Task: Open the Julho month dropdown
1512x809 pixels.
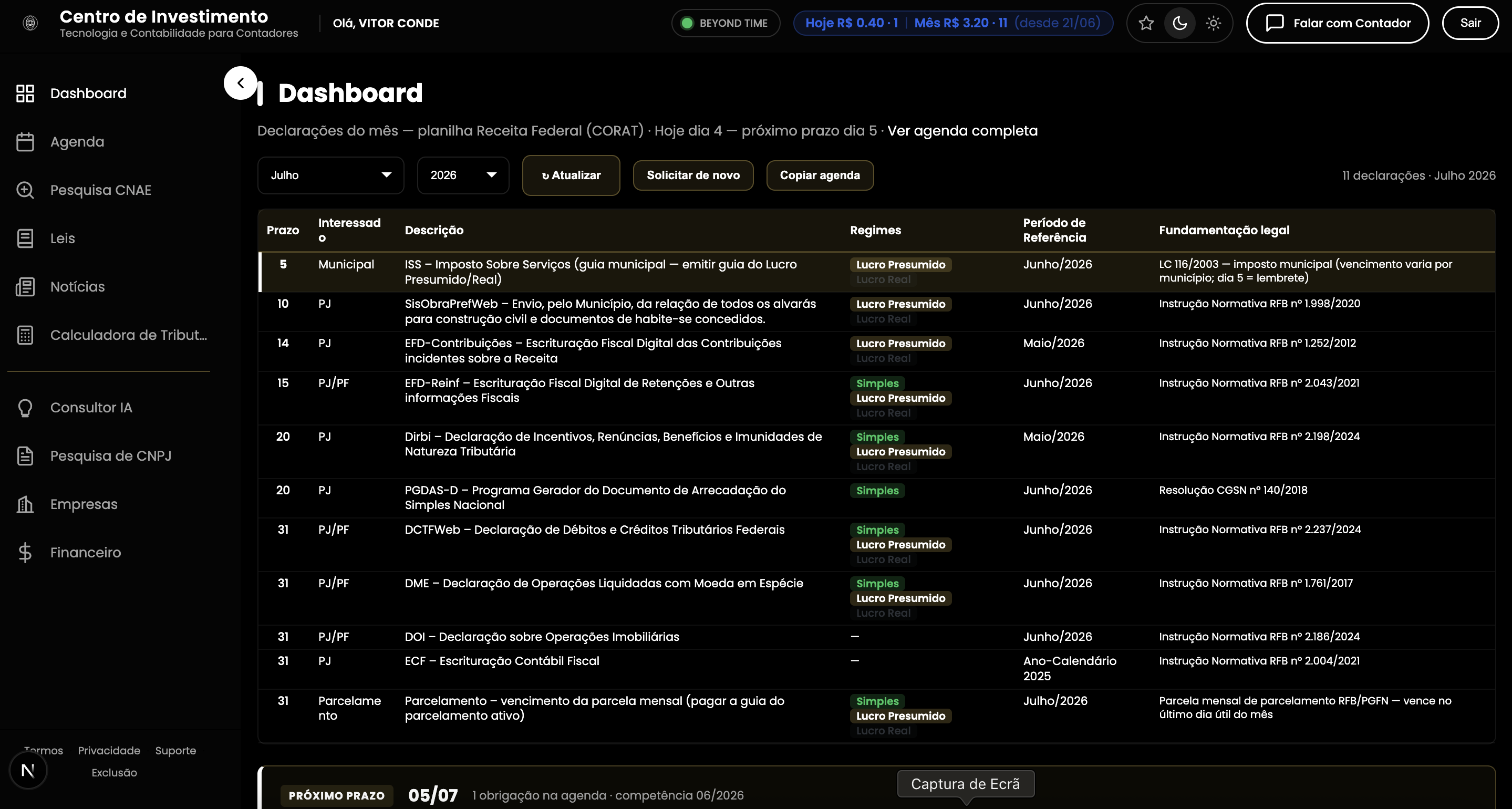Action: (330, 175)
